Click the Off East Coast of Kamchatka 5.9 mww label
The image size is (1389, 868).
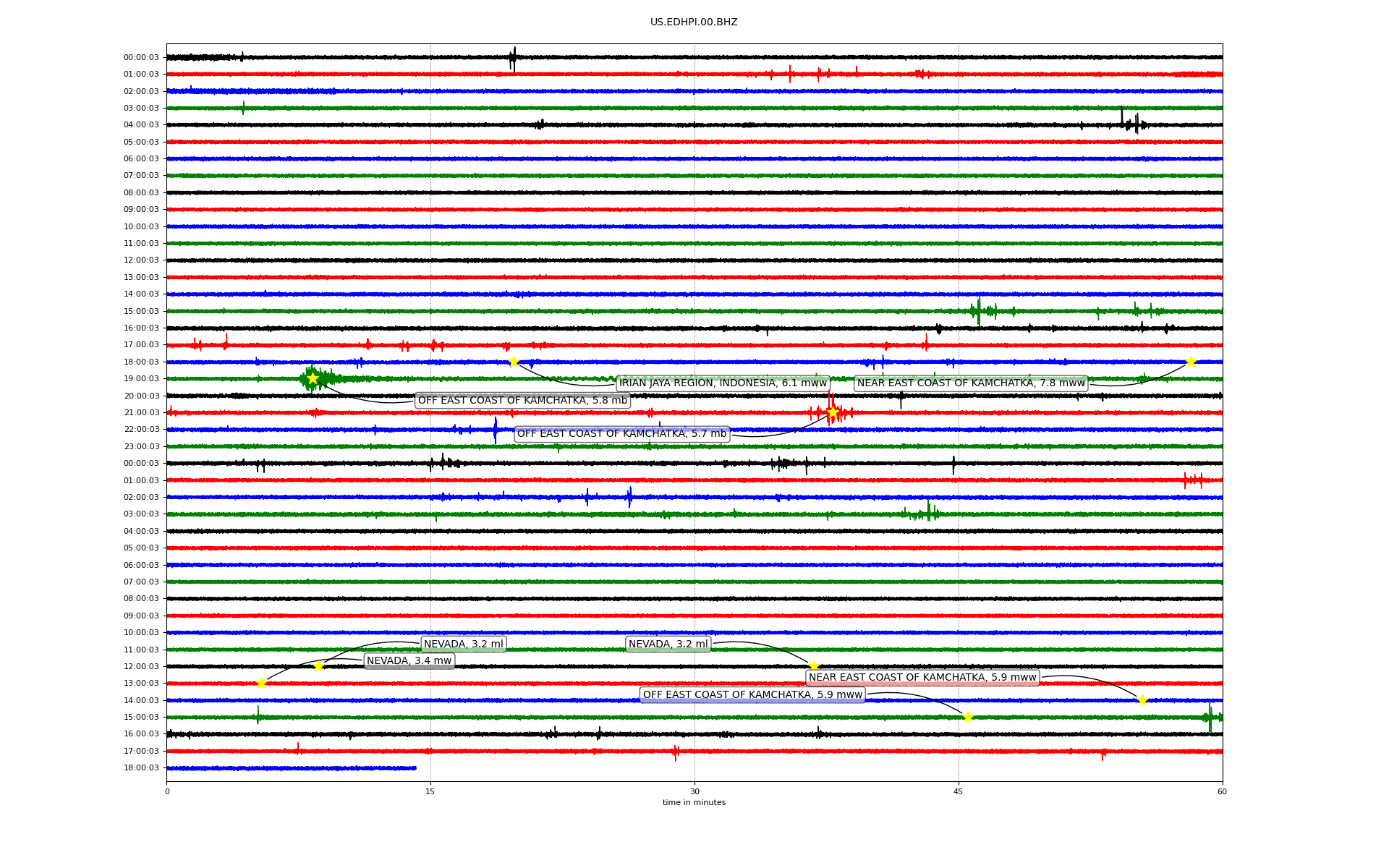click(x=752, y=695)
